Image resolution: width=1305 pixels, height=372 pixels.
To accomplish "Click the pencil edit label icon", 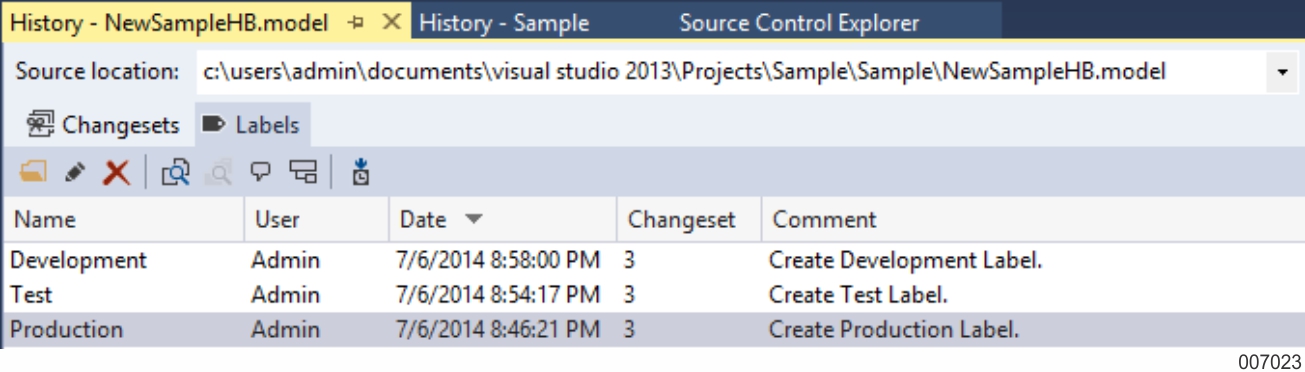I will tap(75, 172).
